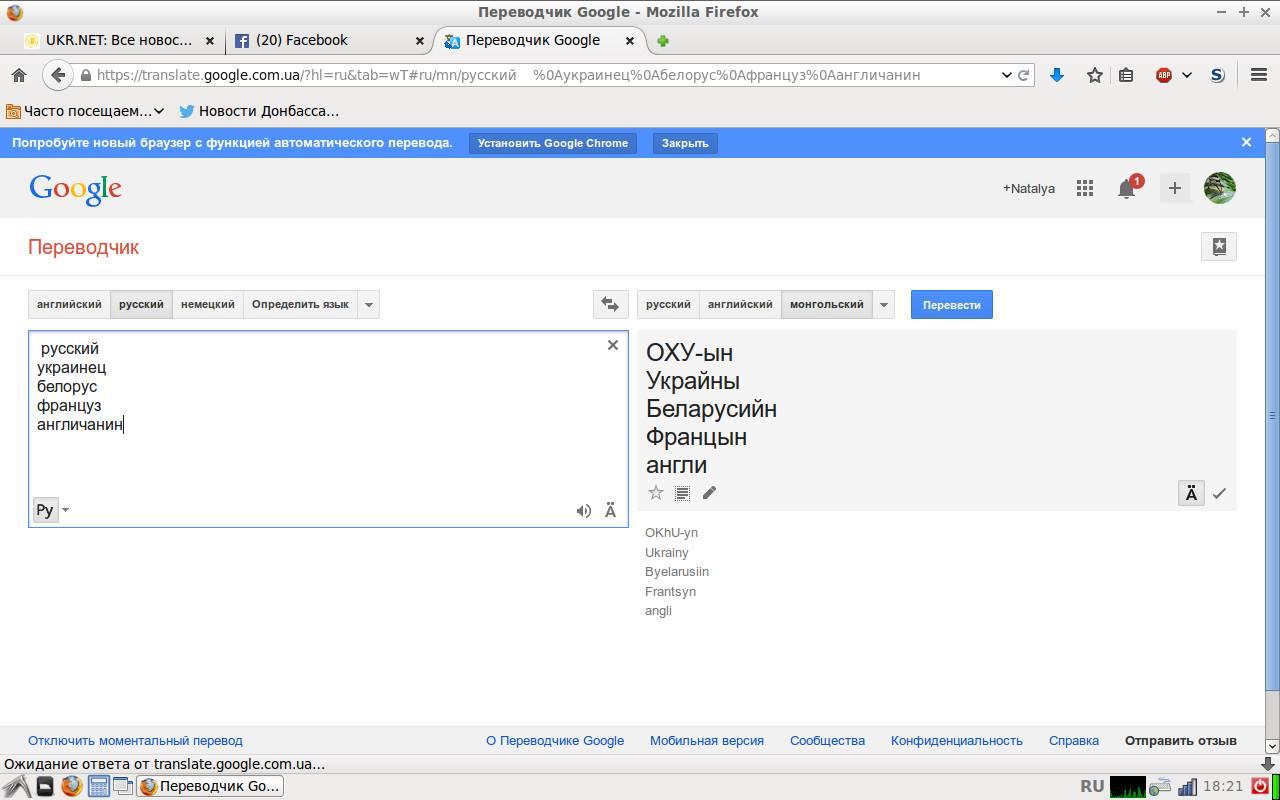Select английский as target language
The image size is (1280, 800).
click(740, 304)
